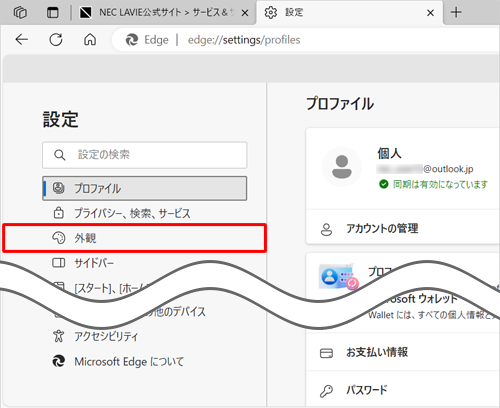This screenshot has width=500, height=408.
Task: Click the sidebar icon beside サイドバー
Action: [59, 263]
